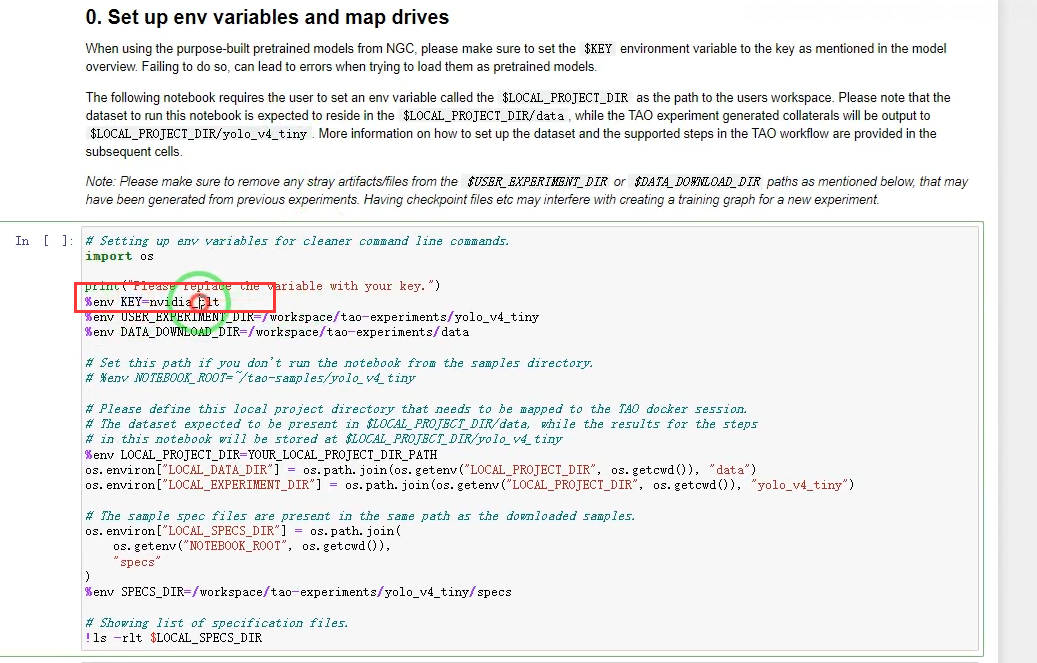Click the inline code "$LOCAL_PROJECT_DIR/data" in the paragraph

pyautogui.click(x=483, y=116)
